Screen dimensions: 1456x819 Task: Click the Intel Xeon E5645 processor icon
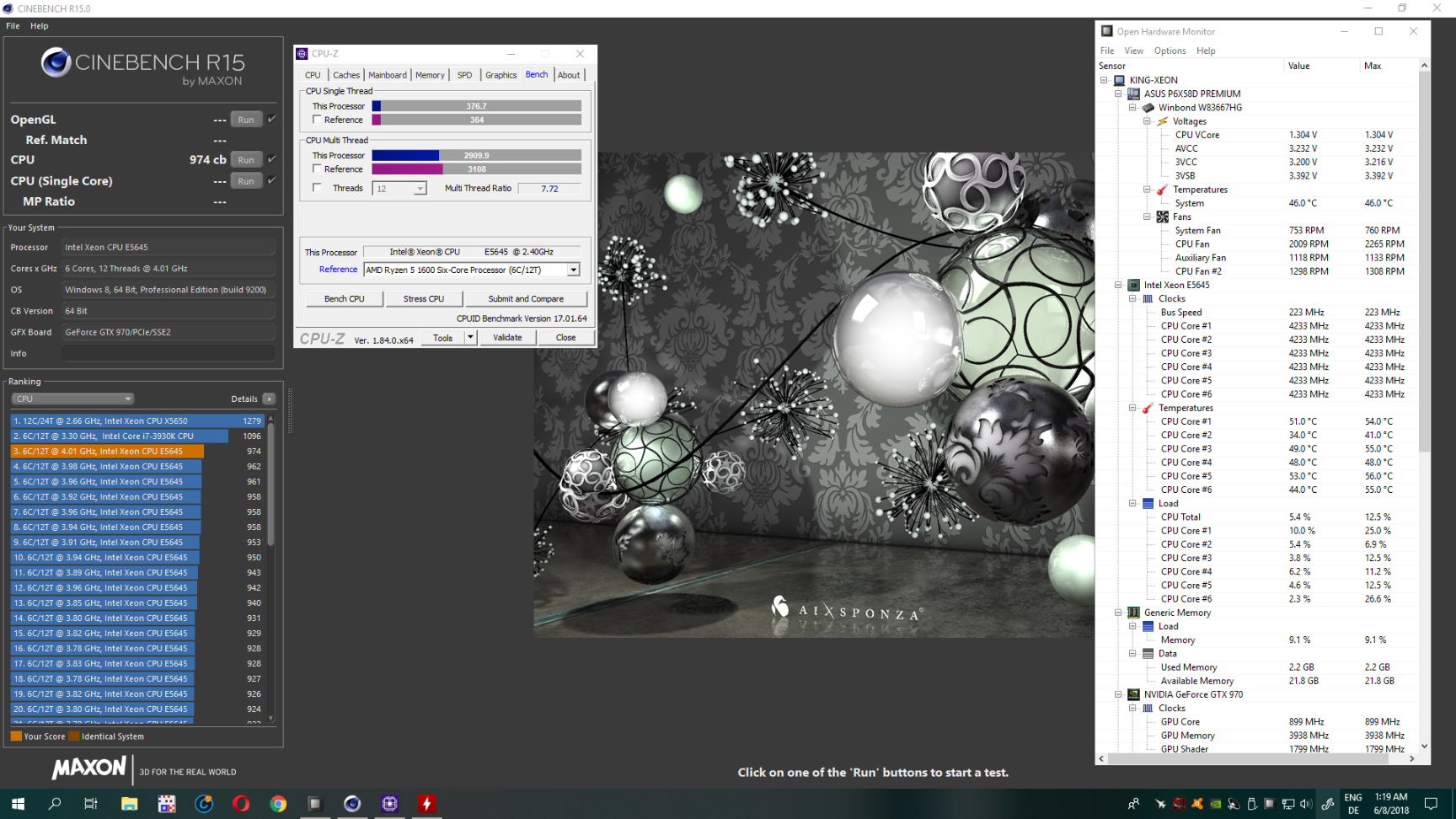(1133, 285)
